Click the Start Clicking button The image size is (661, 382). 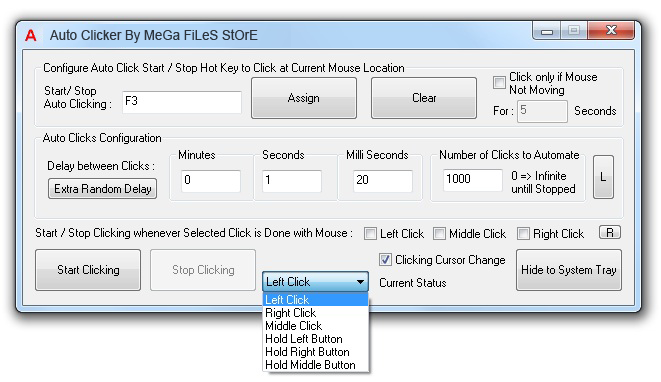point(88,270)
